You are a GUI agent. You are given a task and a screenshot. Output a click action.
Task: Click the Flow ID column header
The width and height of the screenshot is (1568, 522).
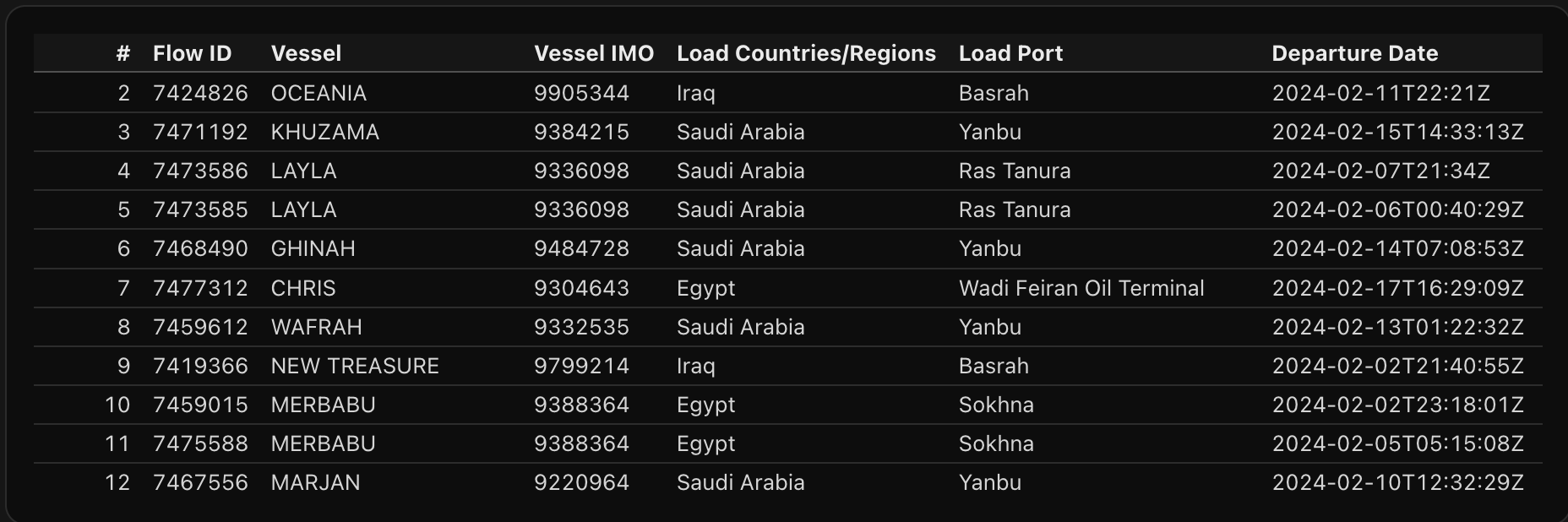pos(192,53)
